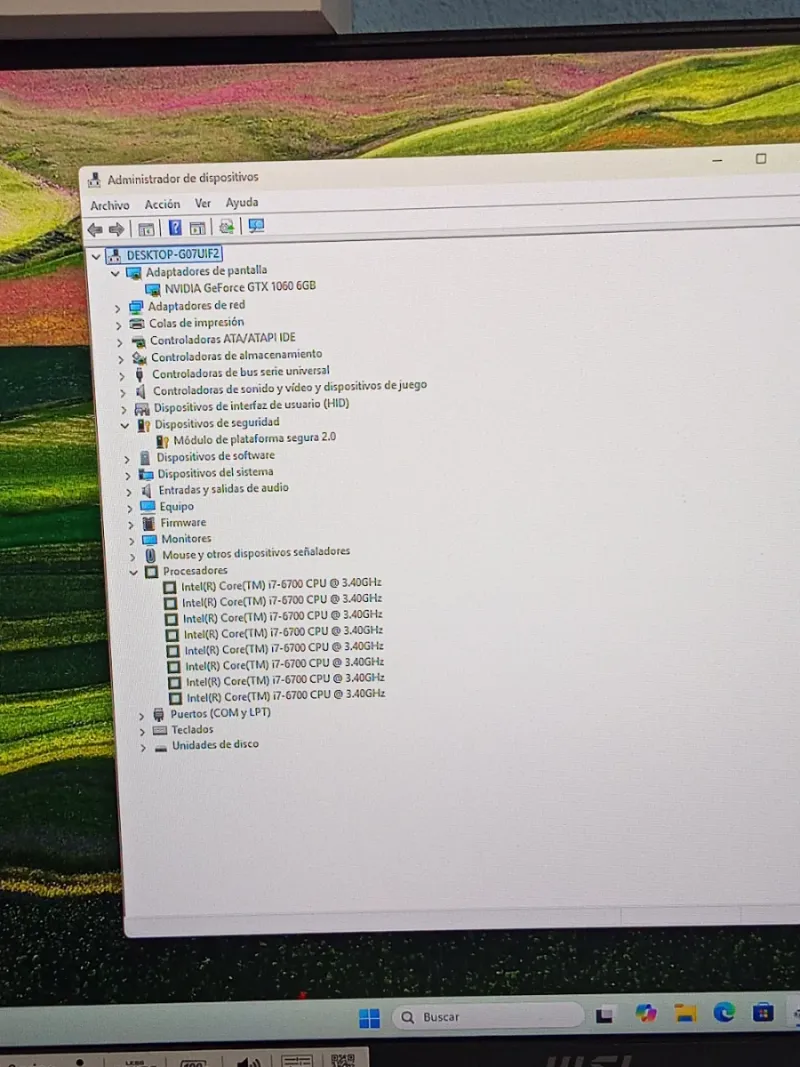The width and height of the screenshot is (800, 1067).
Task: Click the Buscar taskbar search box
Action: (x=487, y=1017)
